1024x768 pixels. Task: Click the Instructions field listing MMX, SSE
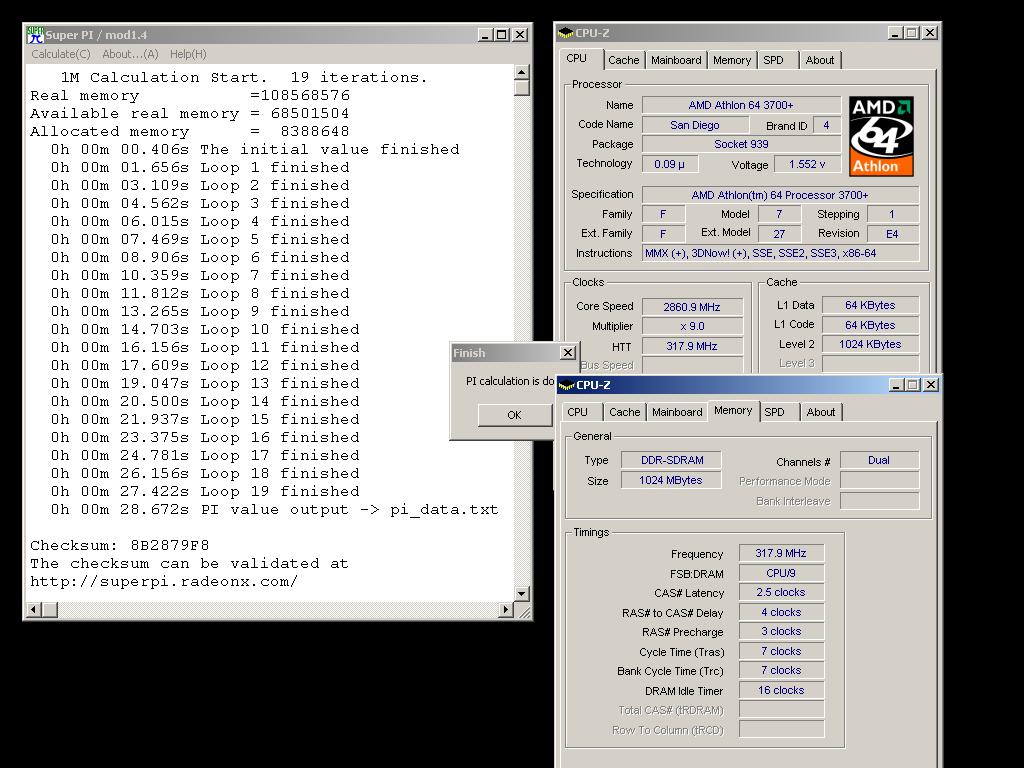780,253
